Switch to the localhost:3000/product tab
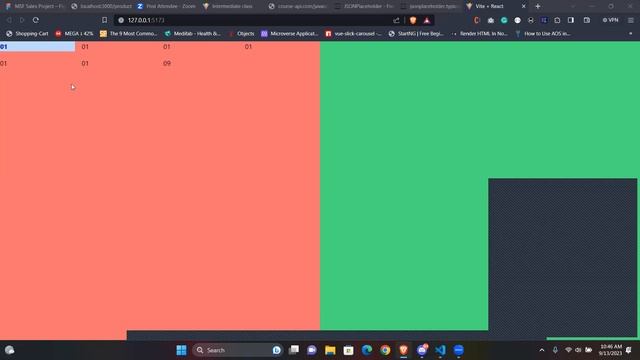 pyautogui.click(x=102, y=6)
